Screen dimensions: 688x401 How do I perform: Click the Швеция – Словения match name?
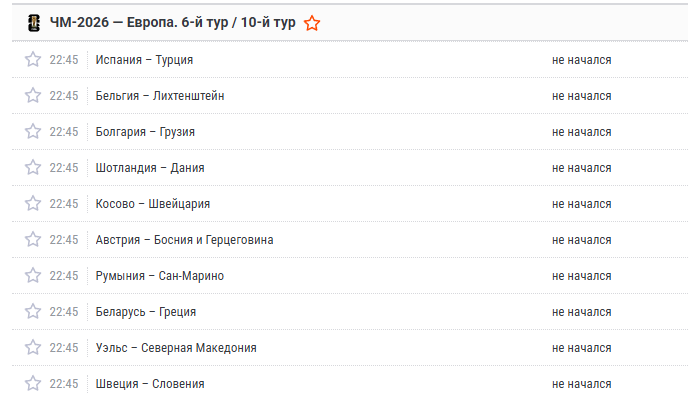click(x=150, y=384)
